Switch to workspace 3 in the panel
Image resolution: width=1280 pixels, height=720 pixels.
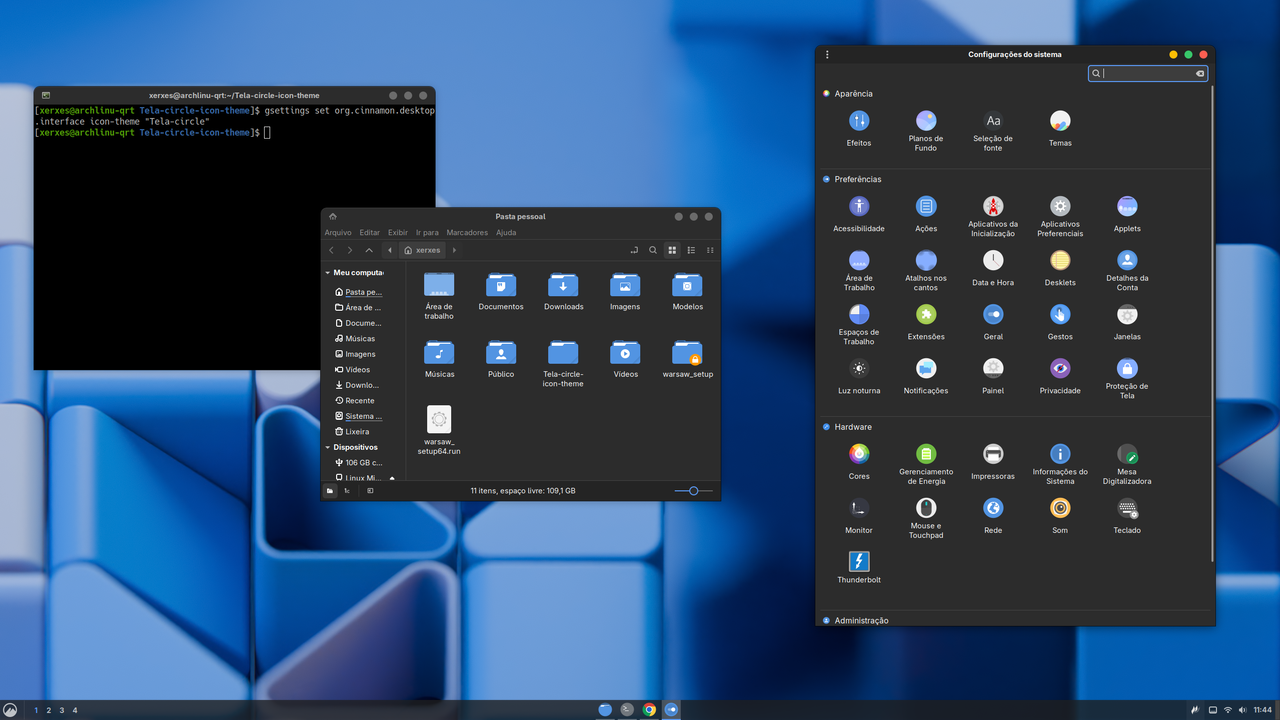pos(62,710)
